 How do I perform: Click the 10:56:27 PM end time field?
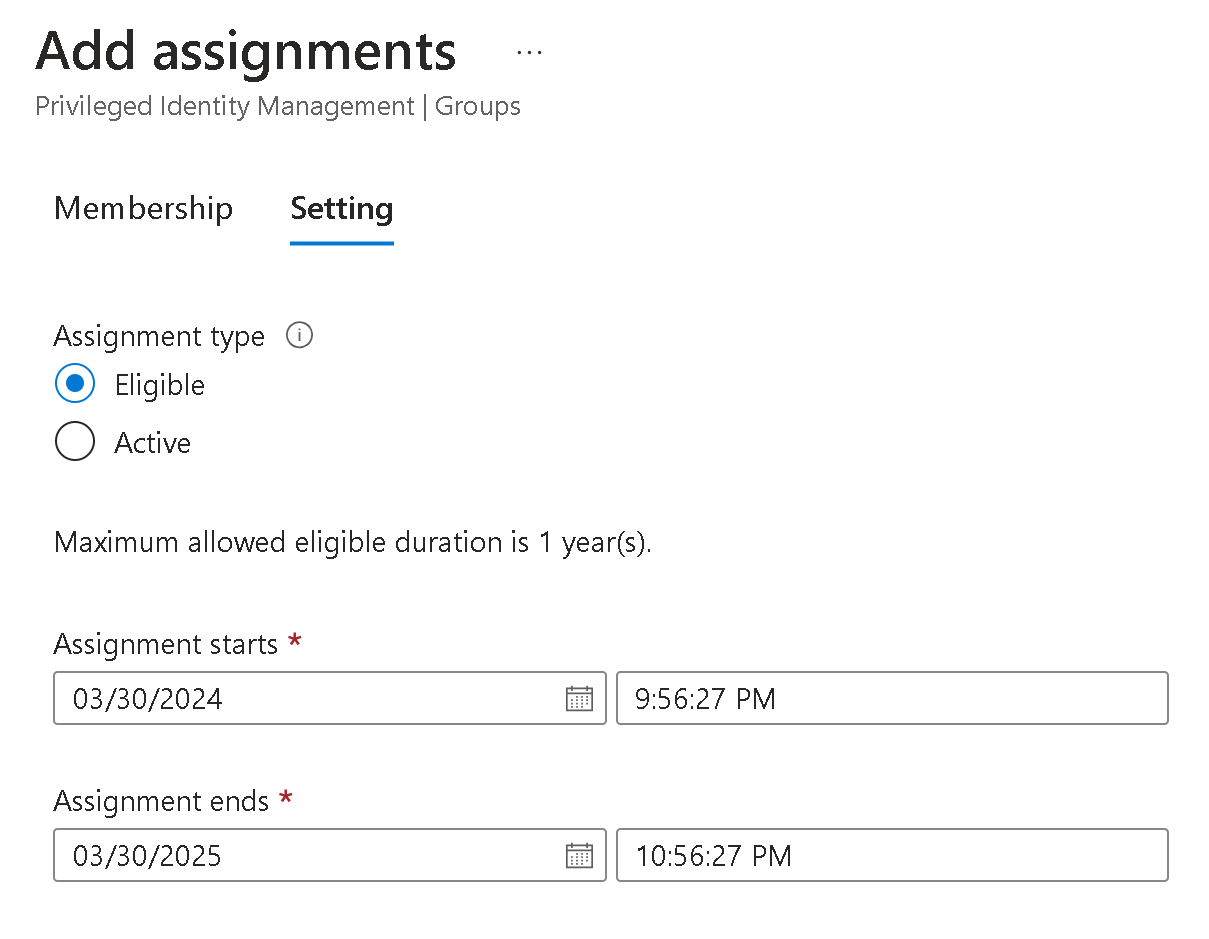click(890, 855)
